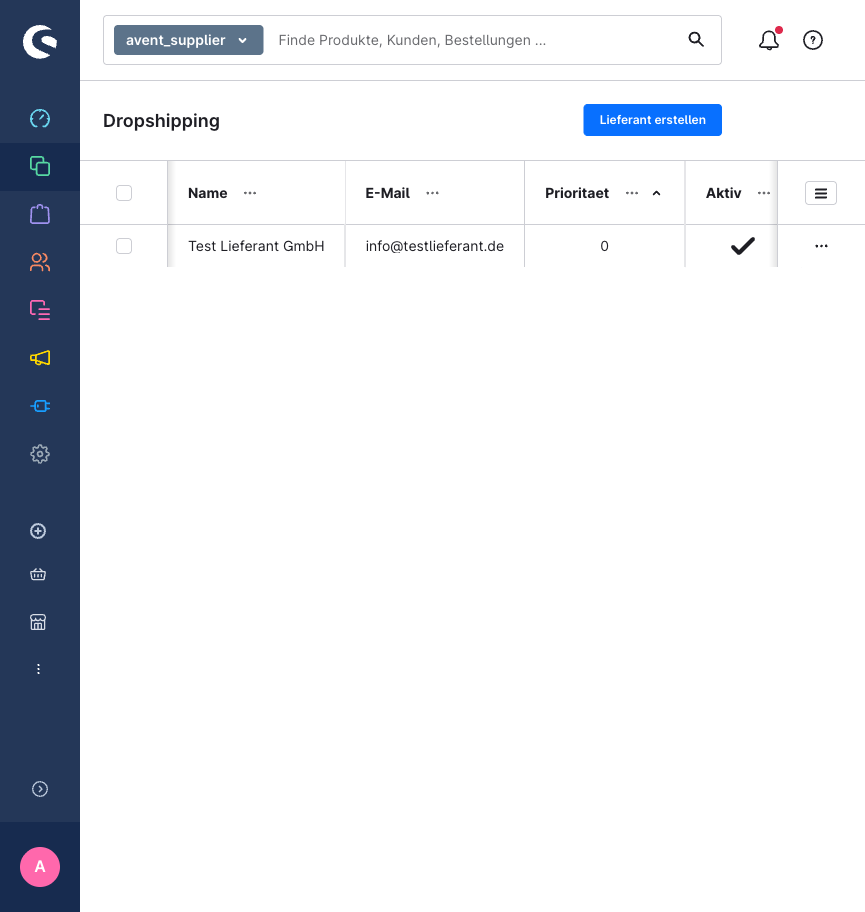Toggle the select-all checkbox in table header
The image size is (865, 912).
tap(124, 193)
